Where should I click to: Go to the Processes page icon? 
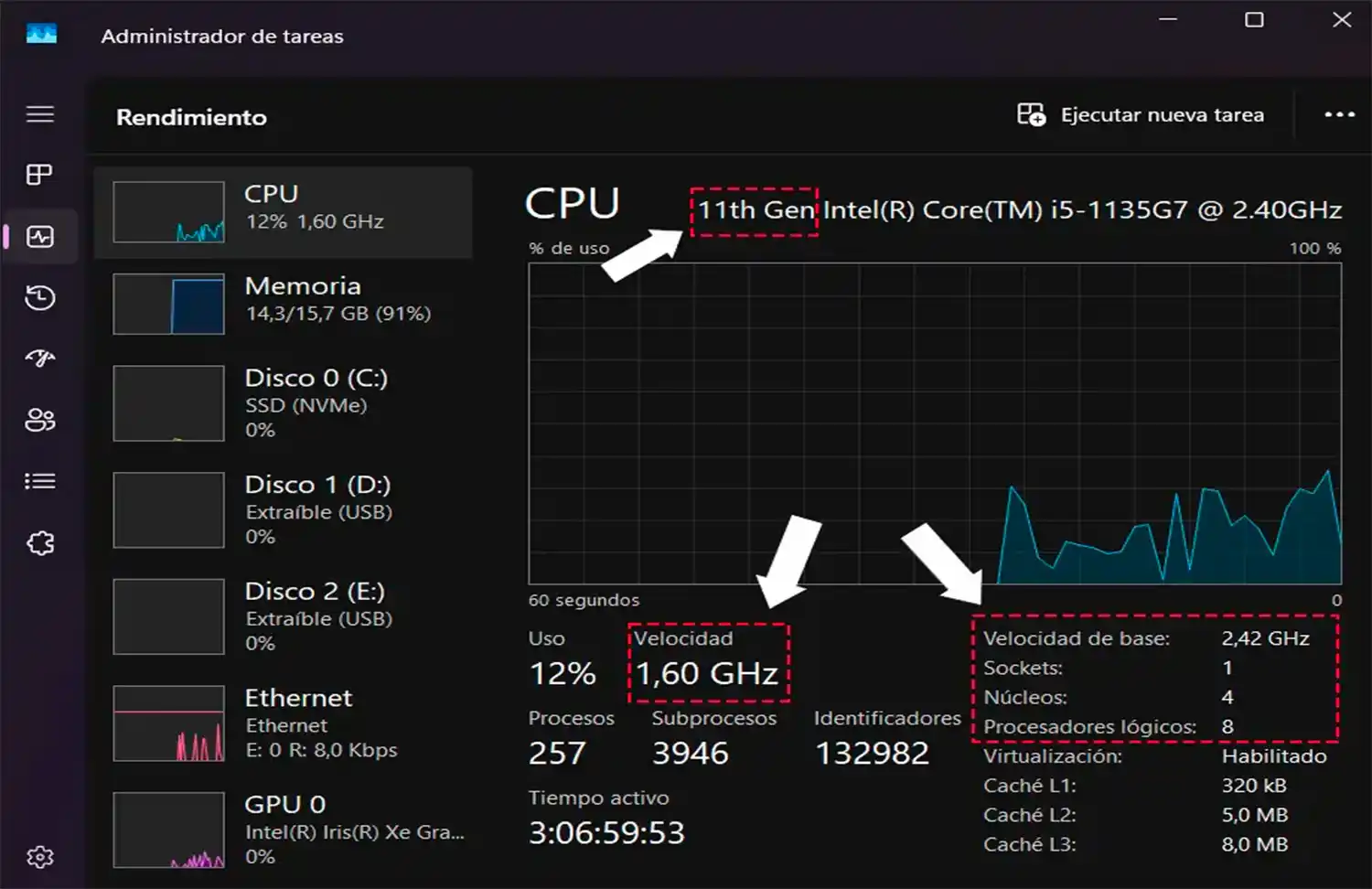pos(39,175)
